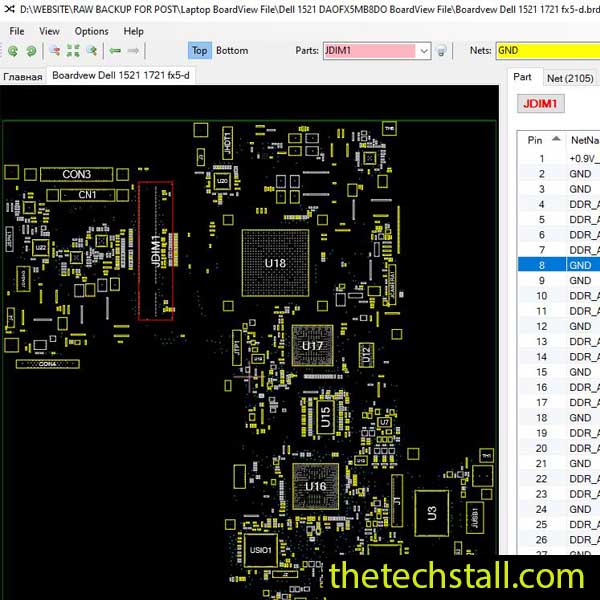Select the J1 connector near U3

397,501
